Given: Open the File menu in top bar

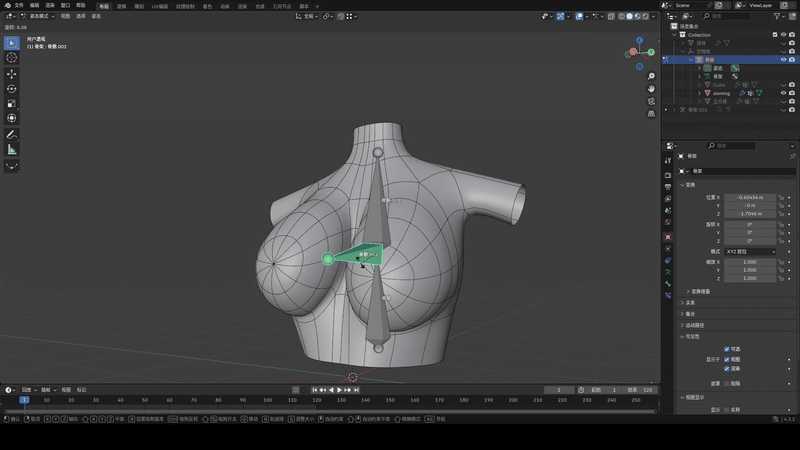Looking at the screenshot, I should (x=19, y=5).
